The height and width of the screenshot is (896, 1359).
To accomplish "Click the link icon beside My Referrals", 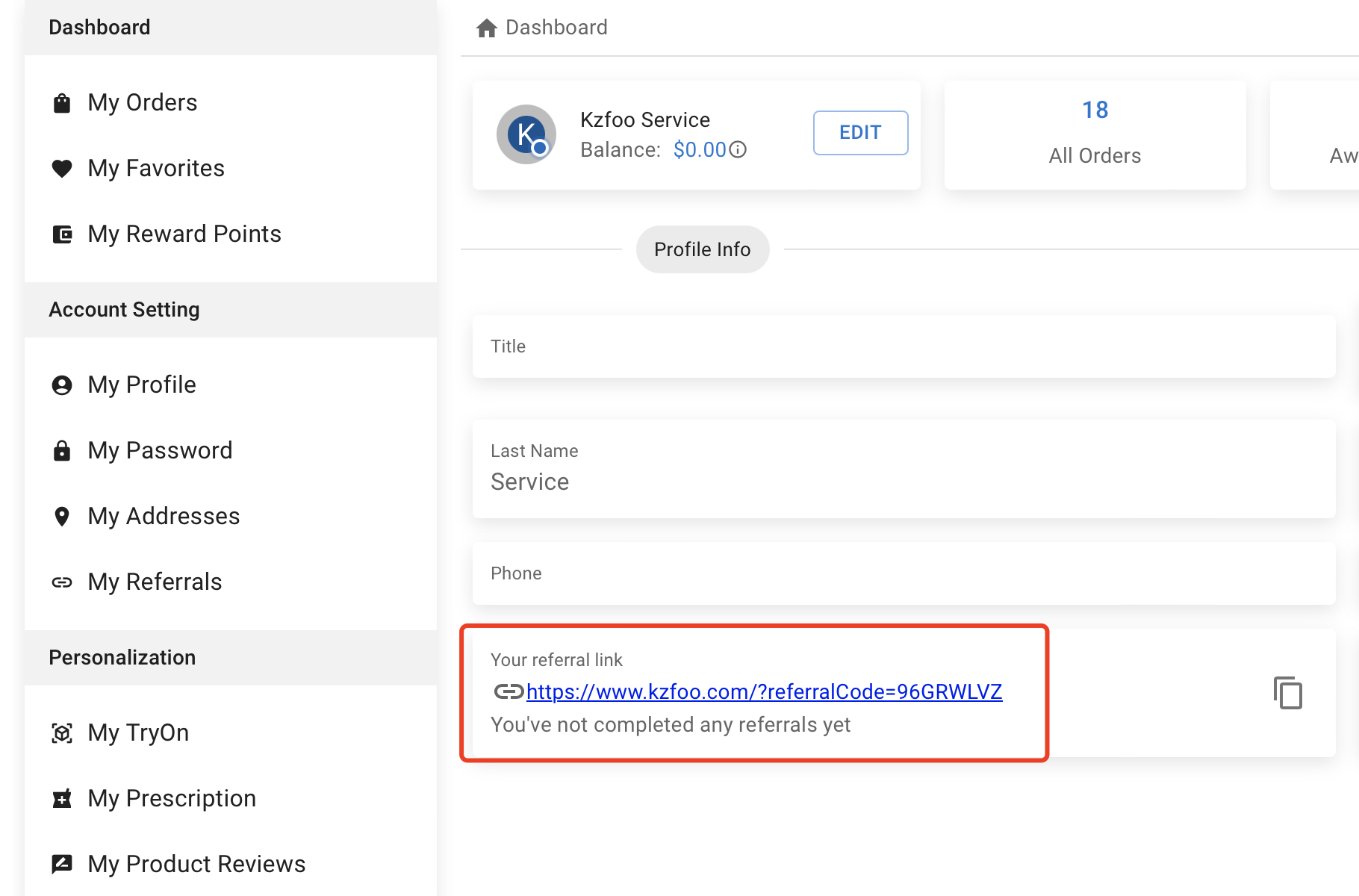I will click(x=62, y=582).
